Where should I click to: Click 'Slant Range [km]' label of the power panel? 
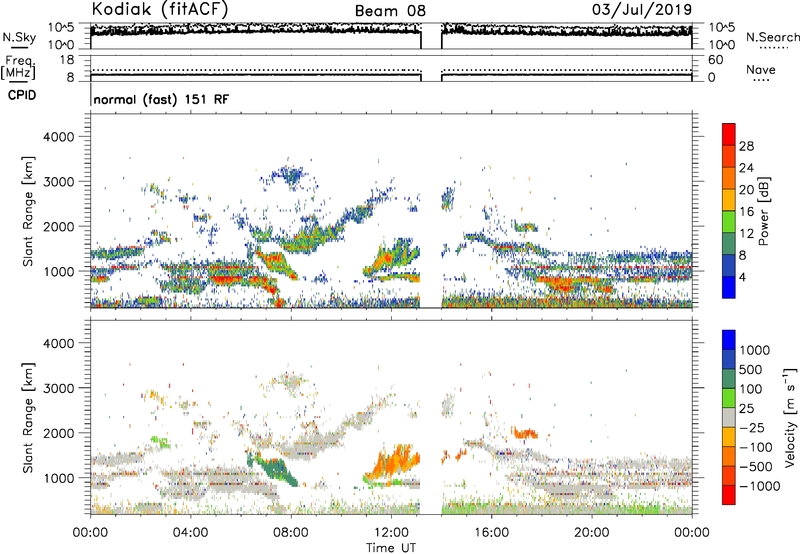28,211
